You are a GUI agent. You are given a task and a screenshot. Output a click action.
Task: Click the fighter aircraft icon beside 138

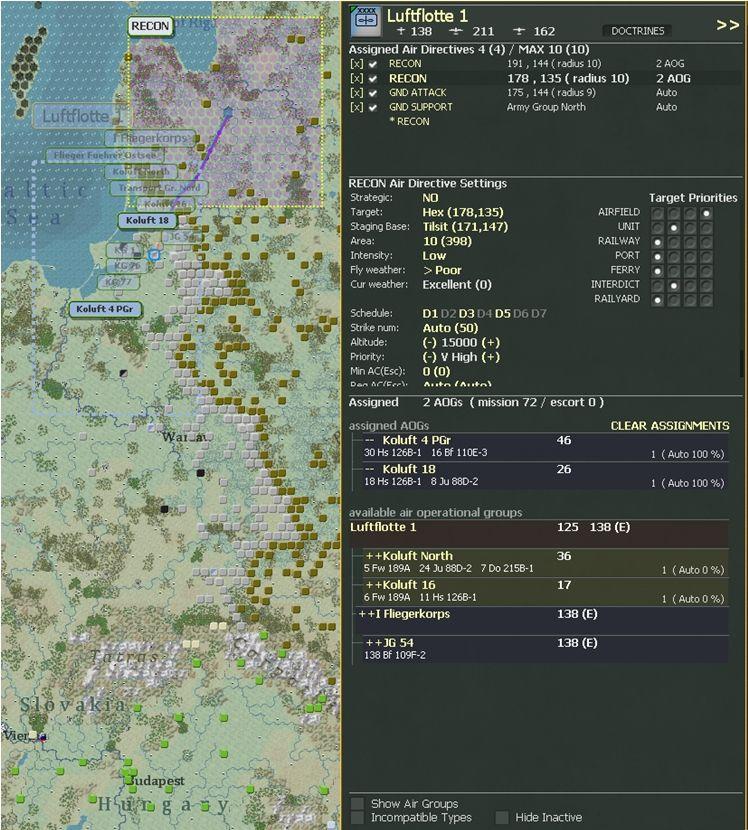click(x=401, y=31)
